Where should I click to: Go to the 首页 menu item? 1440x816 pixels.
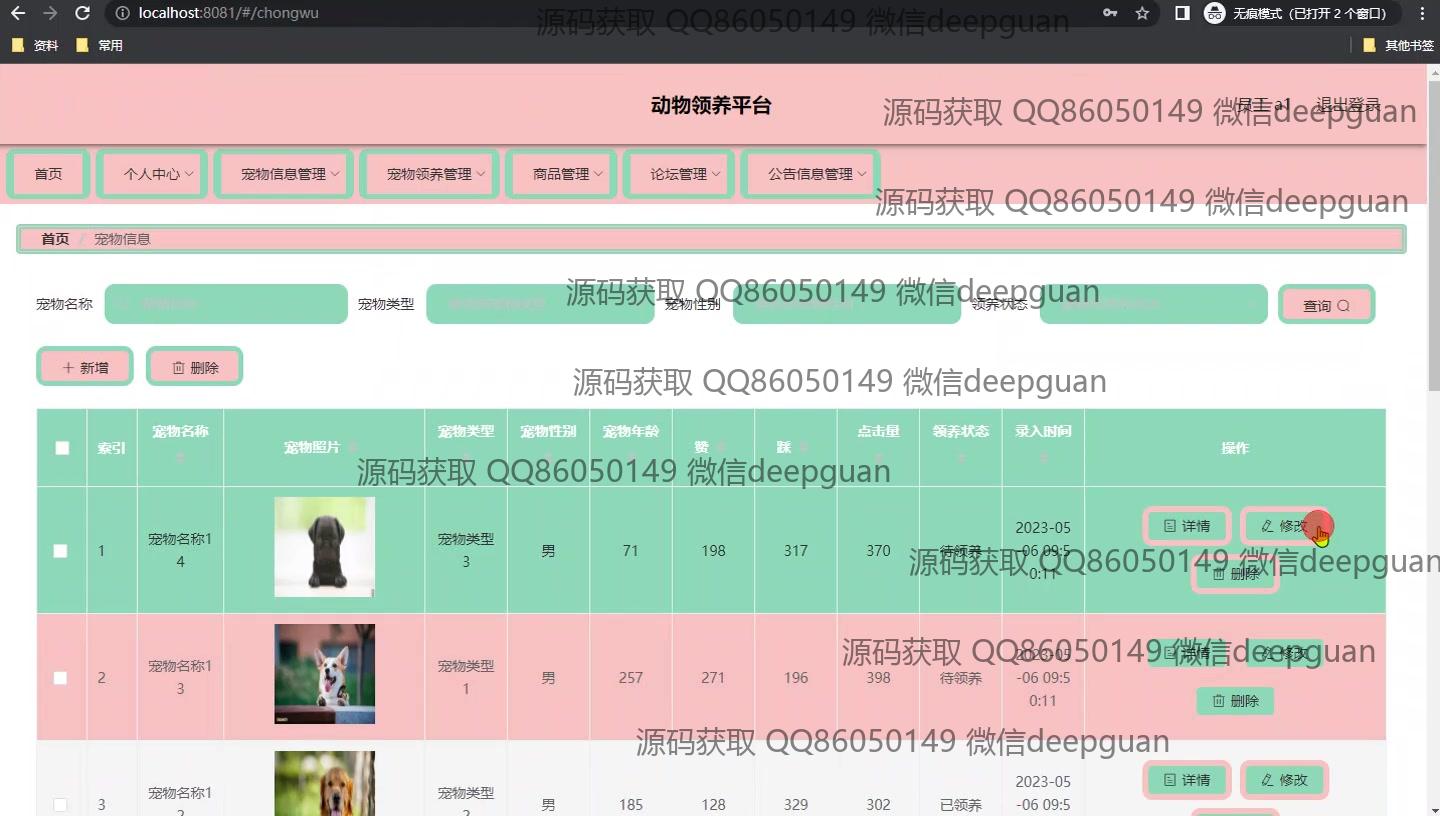48,174
